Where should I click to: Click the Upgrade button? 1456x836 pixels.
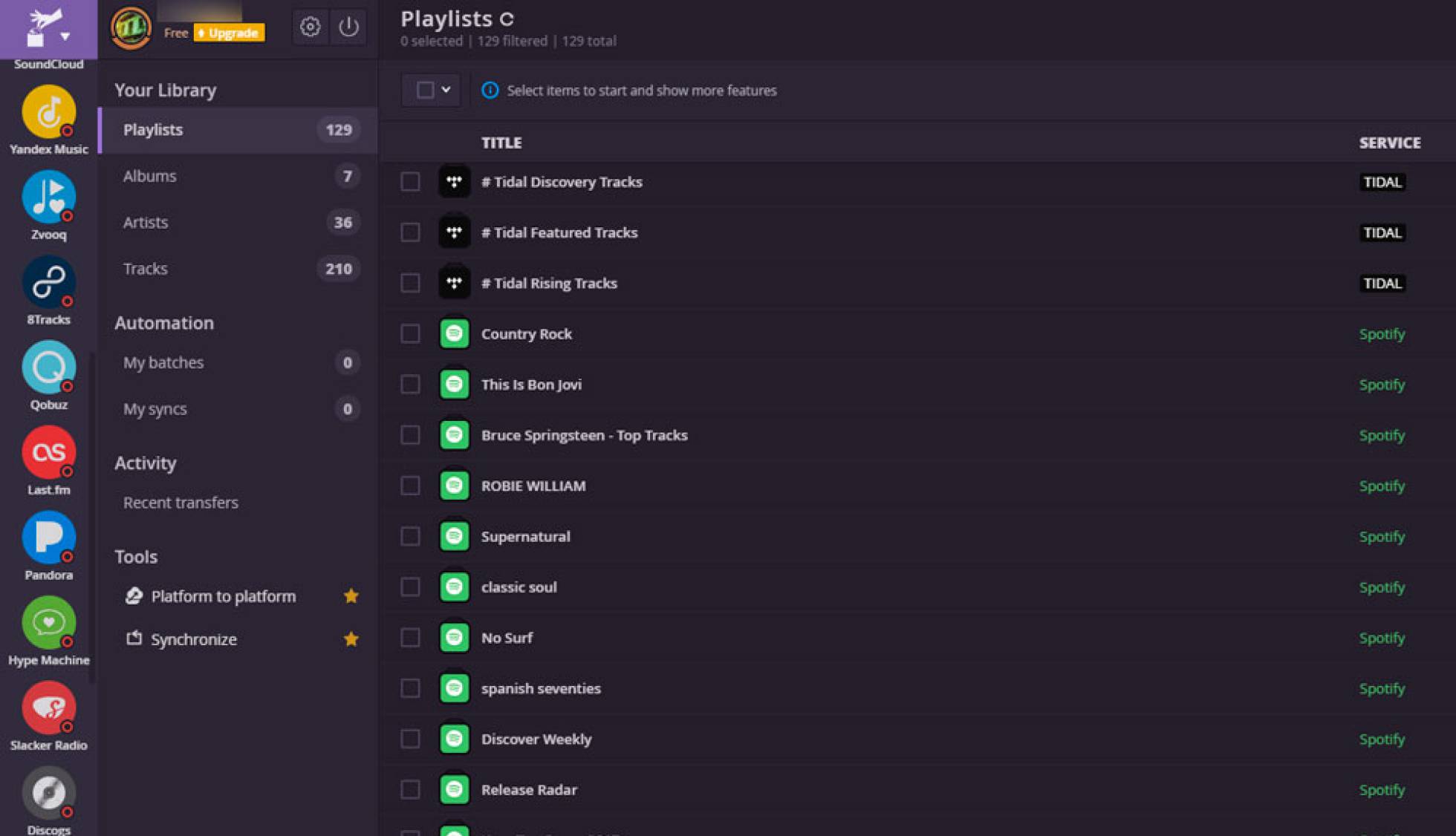(x=229, y=33)
